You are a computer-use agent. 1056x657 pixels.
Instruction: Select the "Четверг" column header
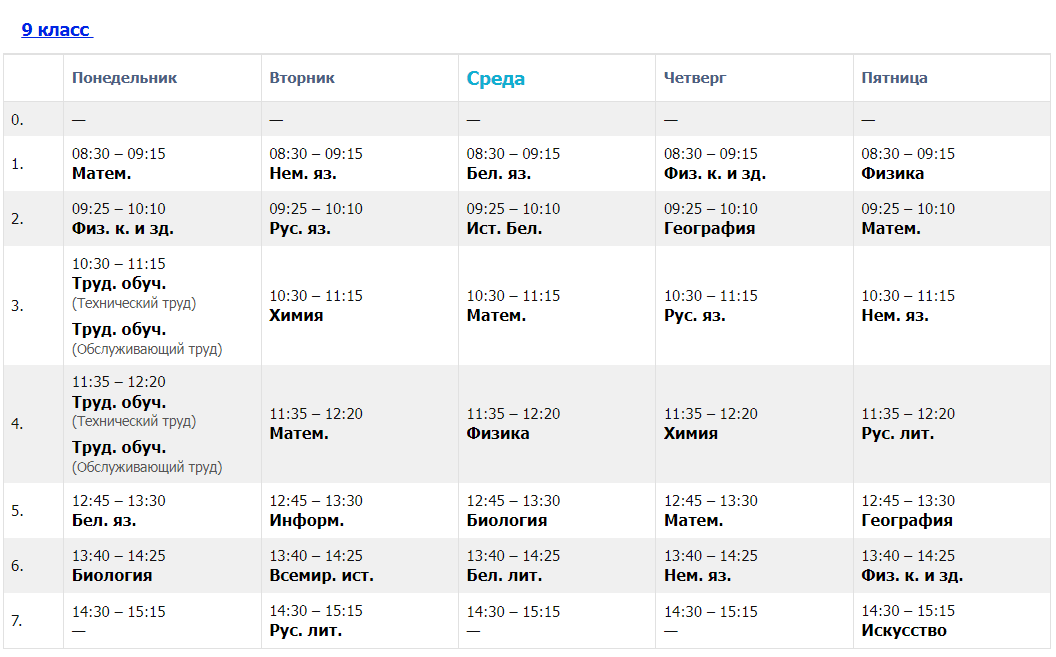(695, 78)
